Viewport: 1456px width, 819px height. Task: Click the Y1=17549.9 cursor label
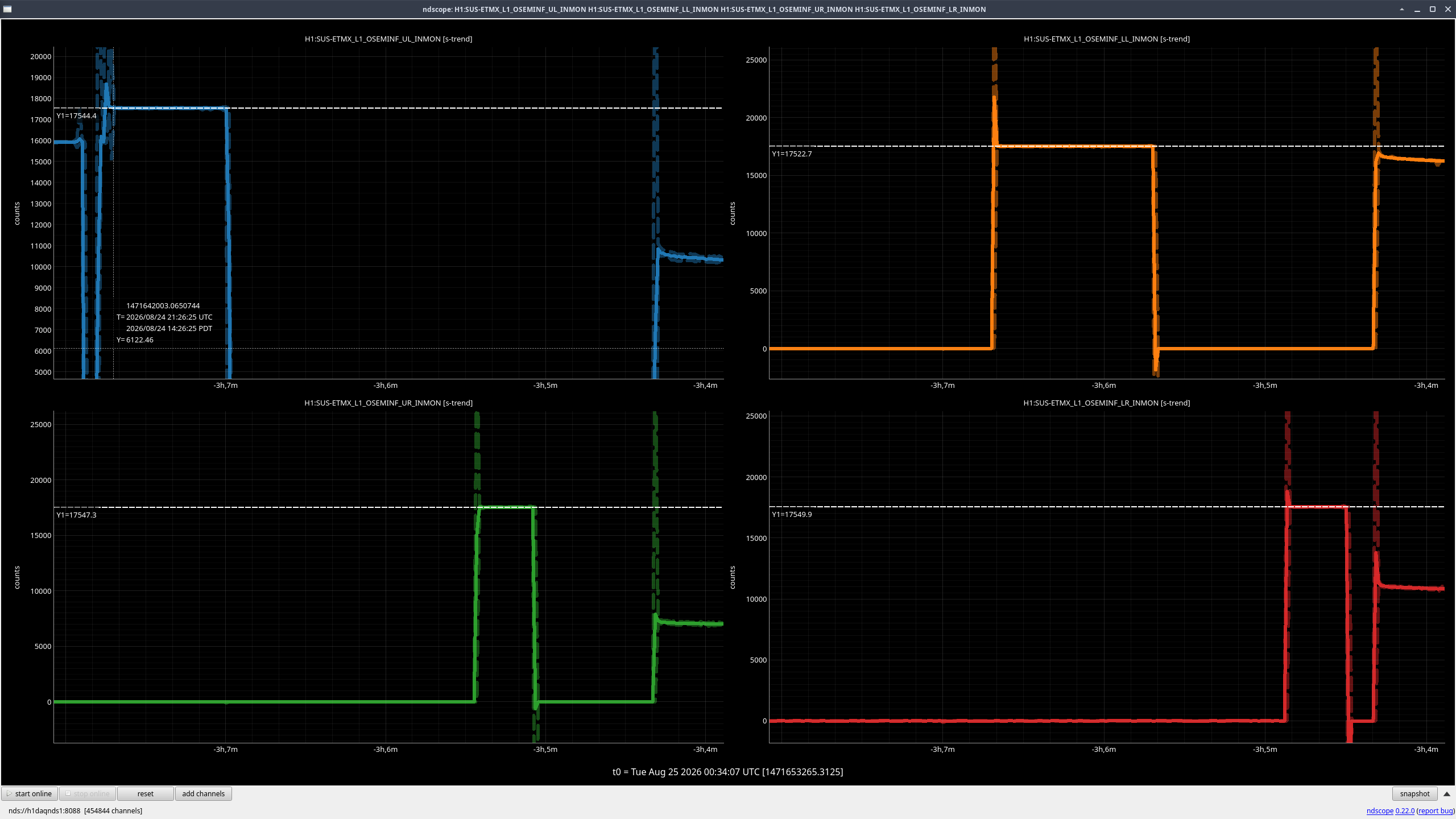(792, 514)
